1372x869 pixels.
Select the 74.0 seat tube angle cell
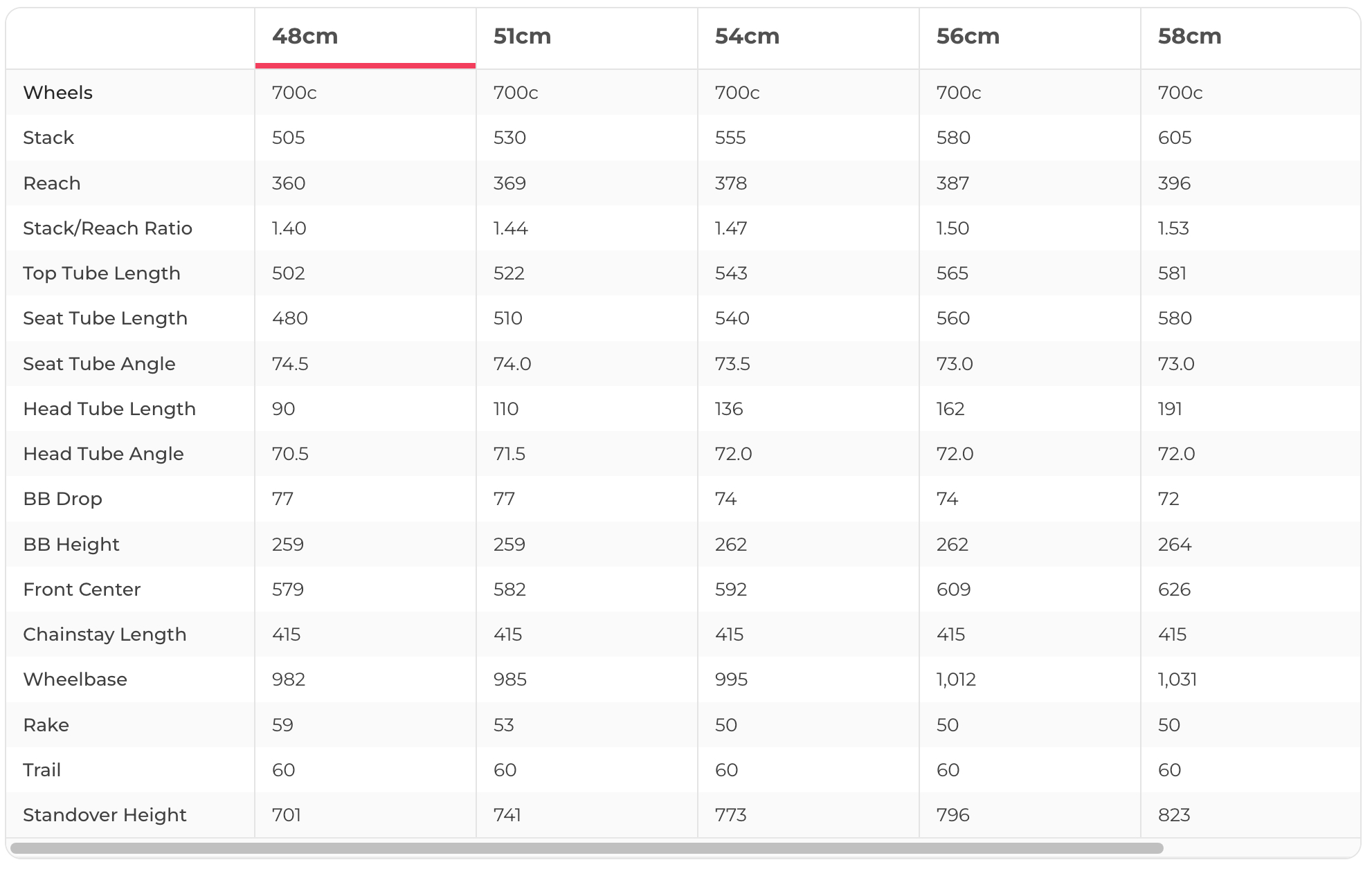[512, 364]
